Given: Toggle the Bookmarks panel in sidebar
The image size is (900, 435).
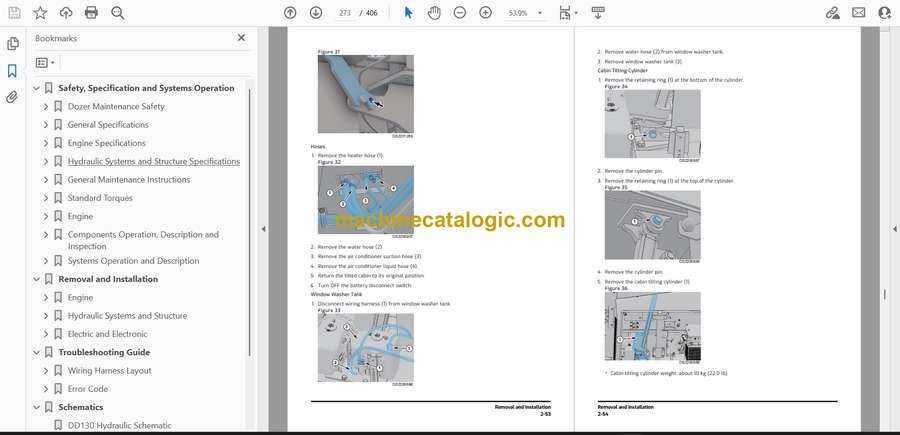Looking at the screenshot, I should [13, 71].
